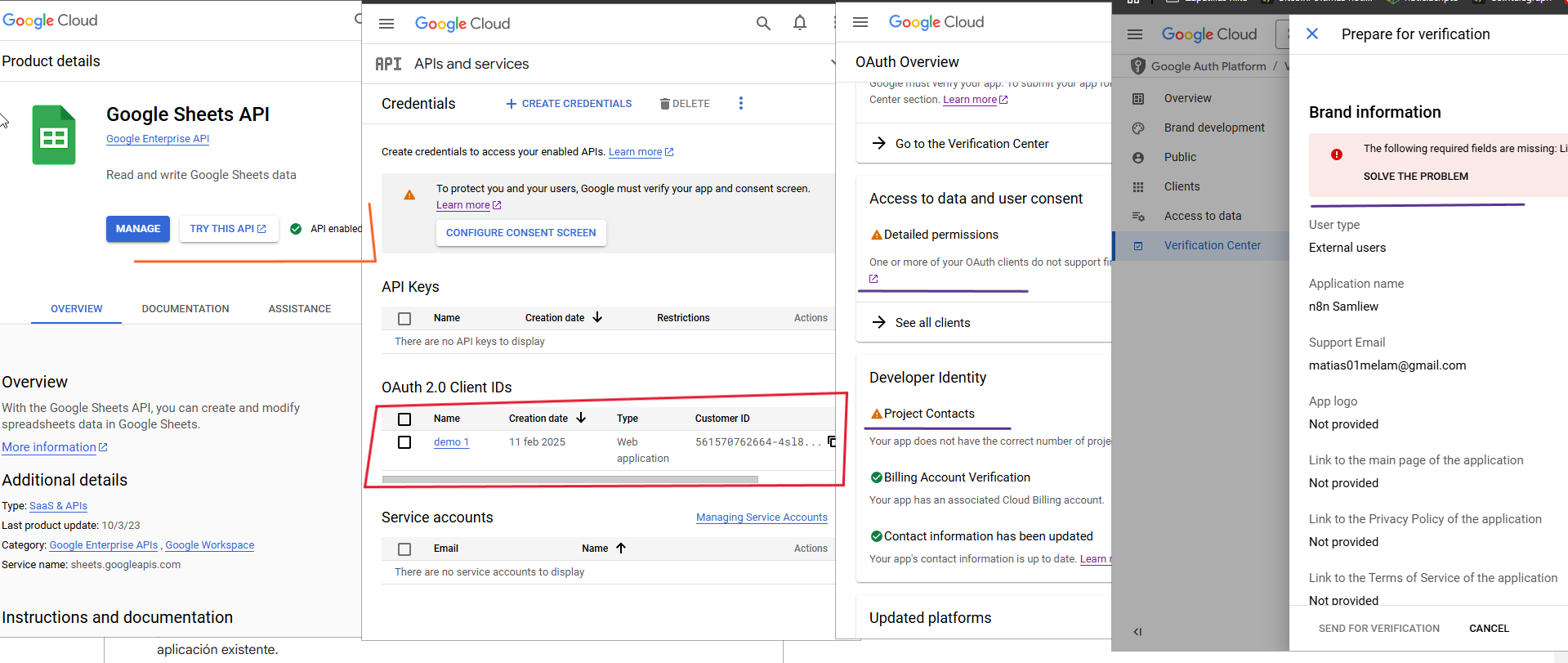Click Access to data icon in sidebar

[x=1138, y=216]
